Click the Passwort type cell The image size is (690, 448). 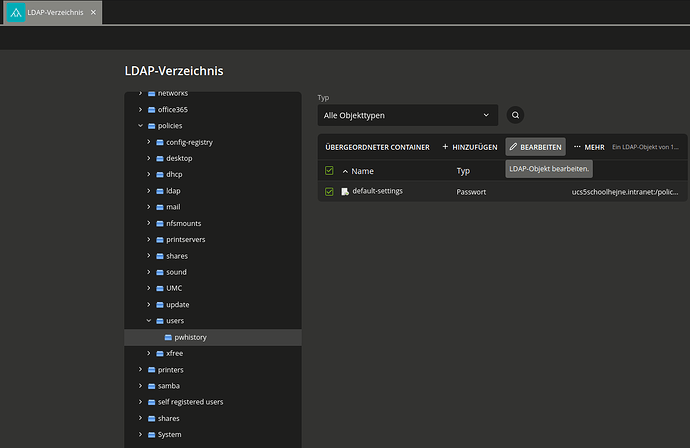(471, 192)
